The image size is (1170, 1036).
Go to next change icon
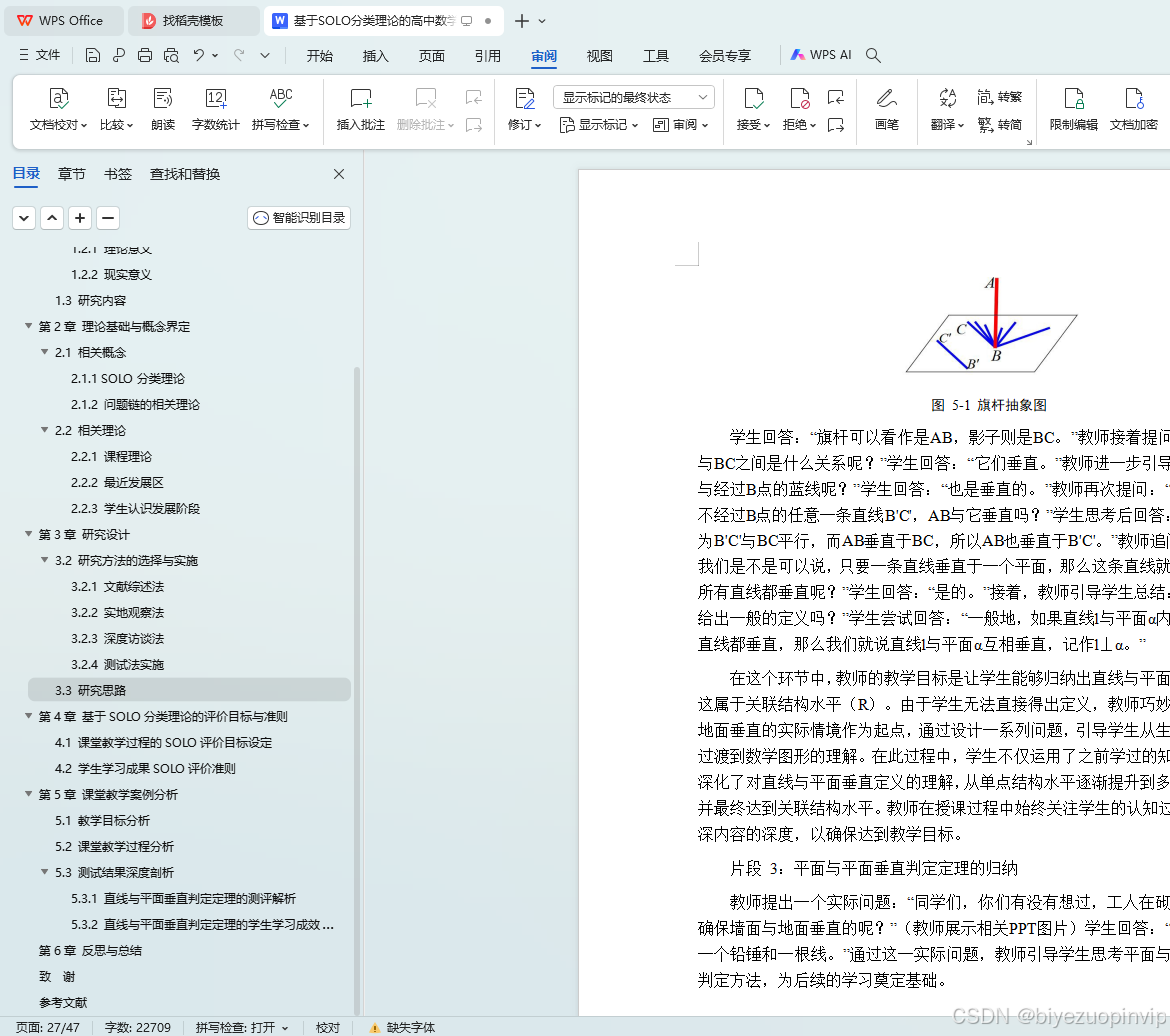(836, 125)
